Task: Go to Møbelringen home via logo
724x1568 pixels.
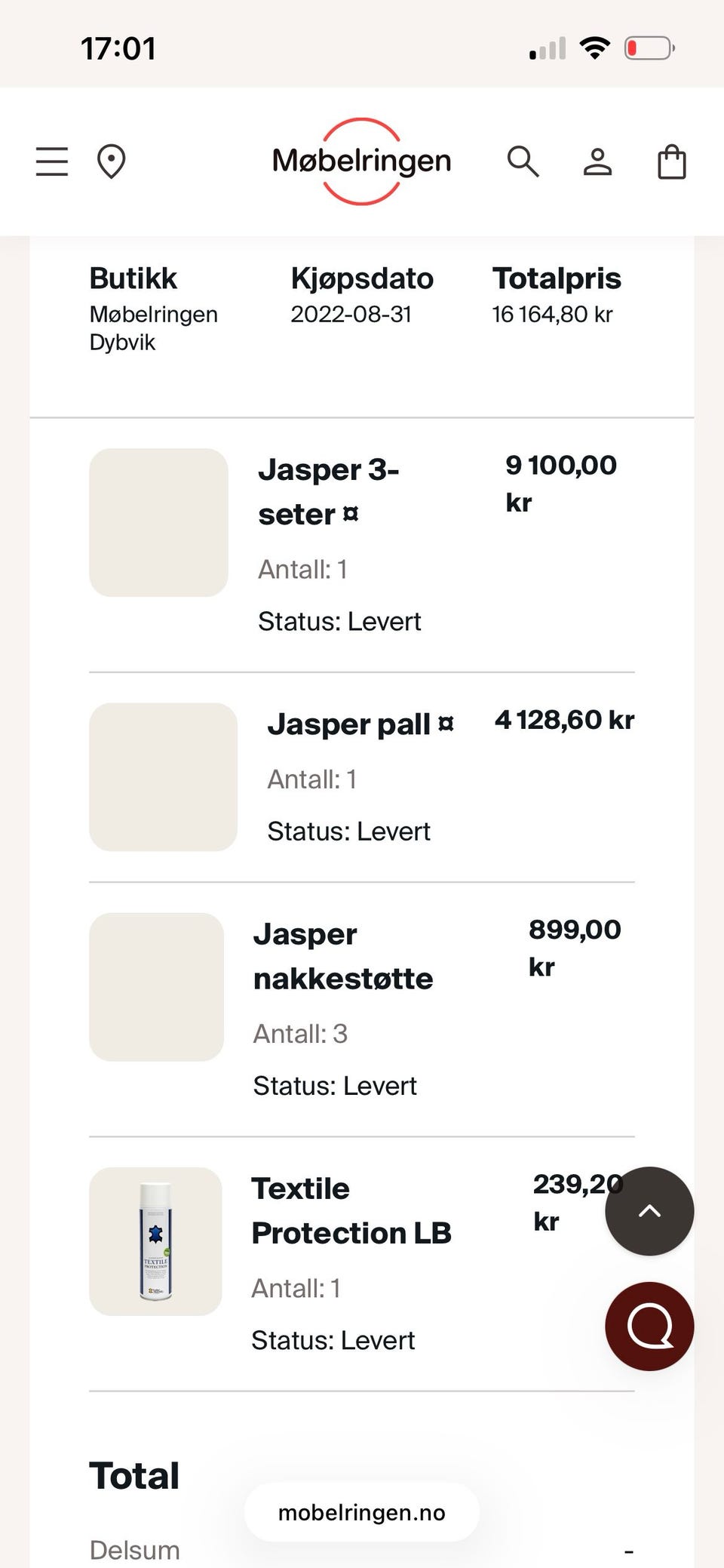Action: (361, 161)
